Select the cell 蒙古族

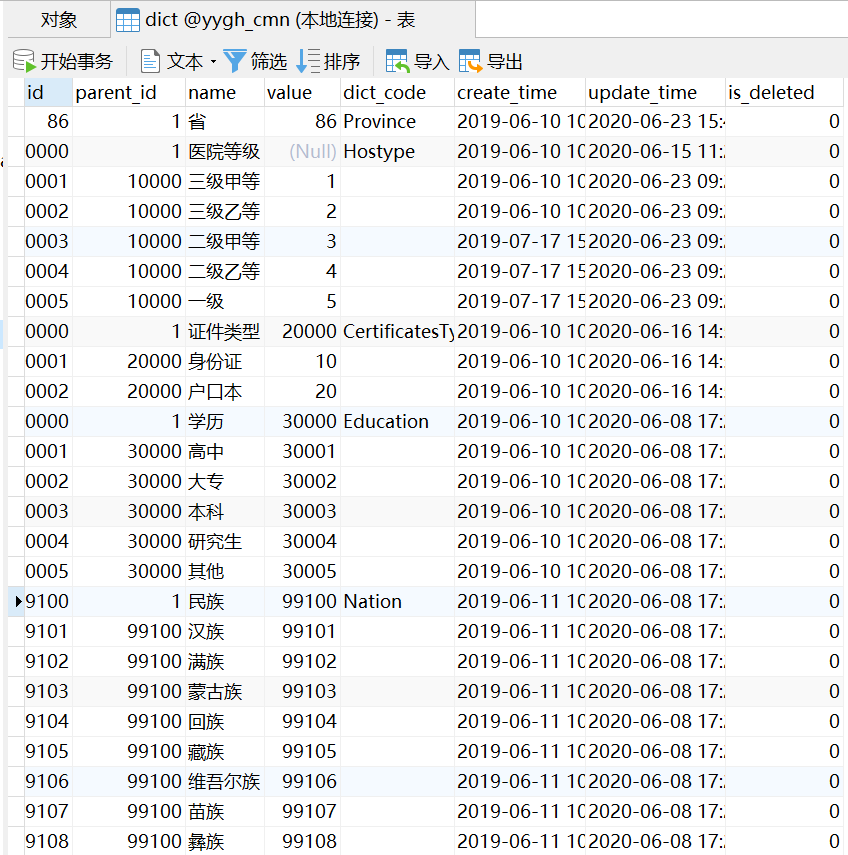tap(225, 691)
